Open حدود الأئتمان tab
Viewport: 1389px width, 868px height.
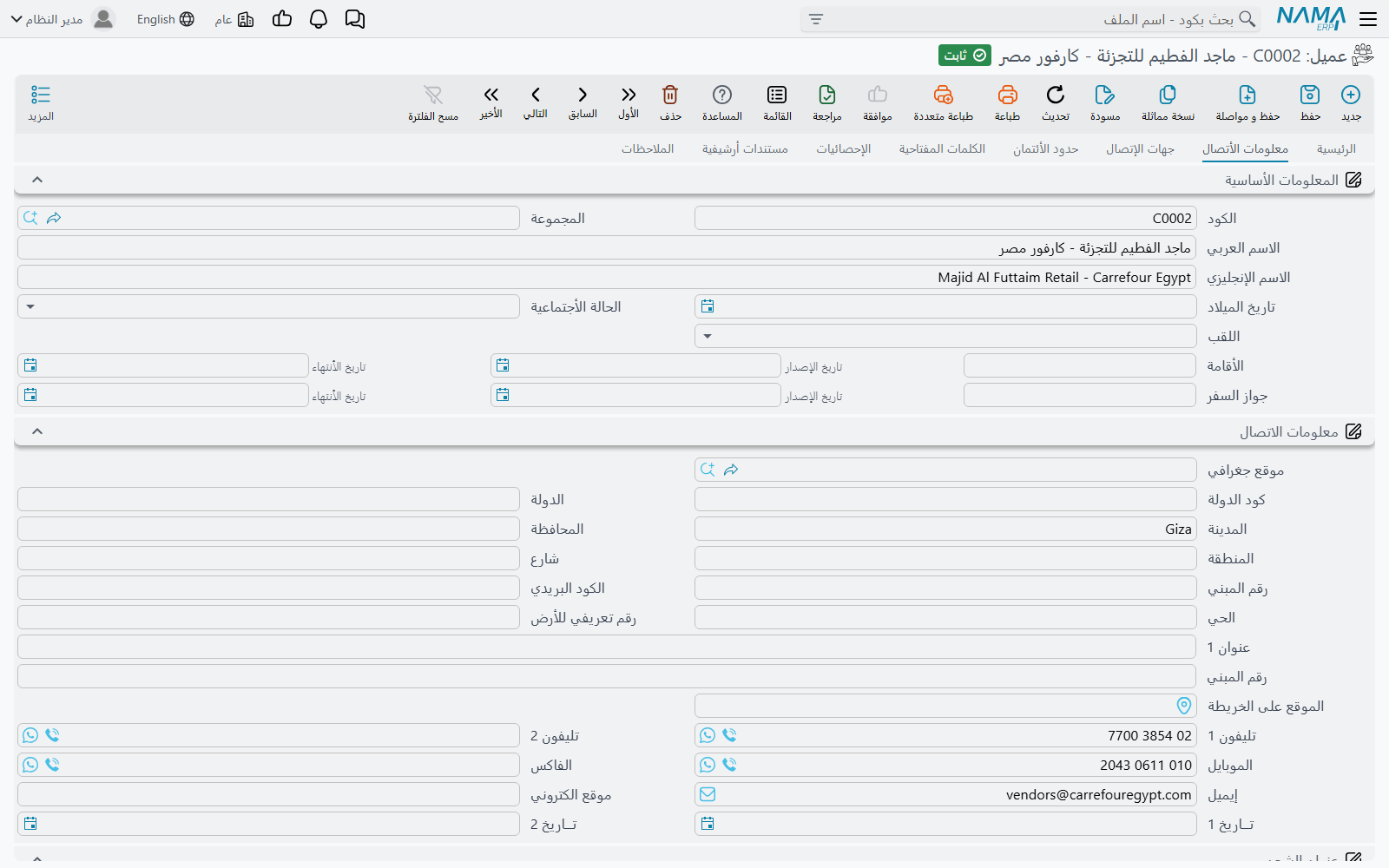(x=1045, y=149)
